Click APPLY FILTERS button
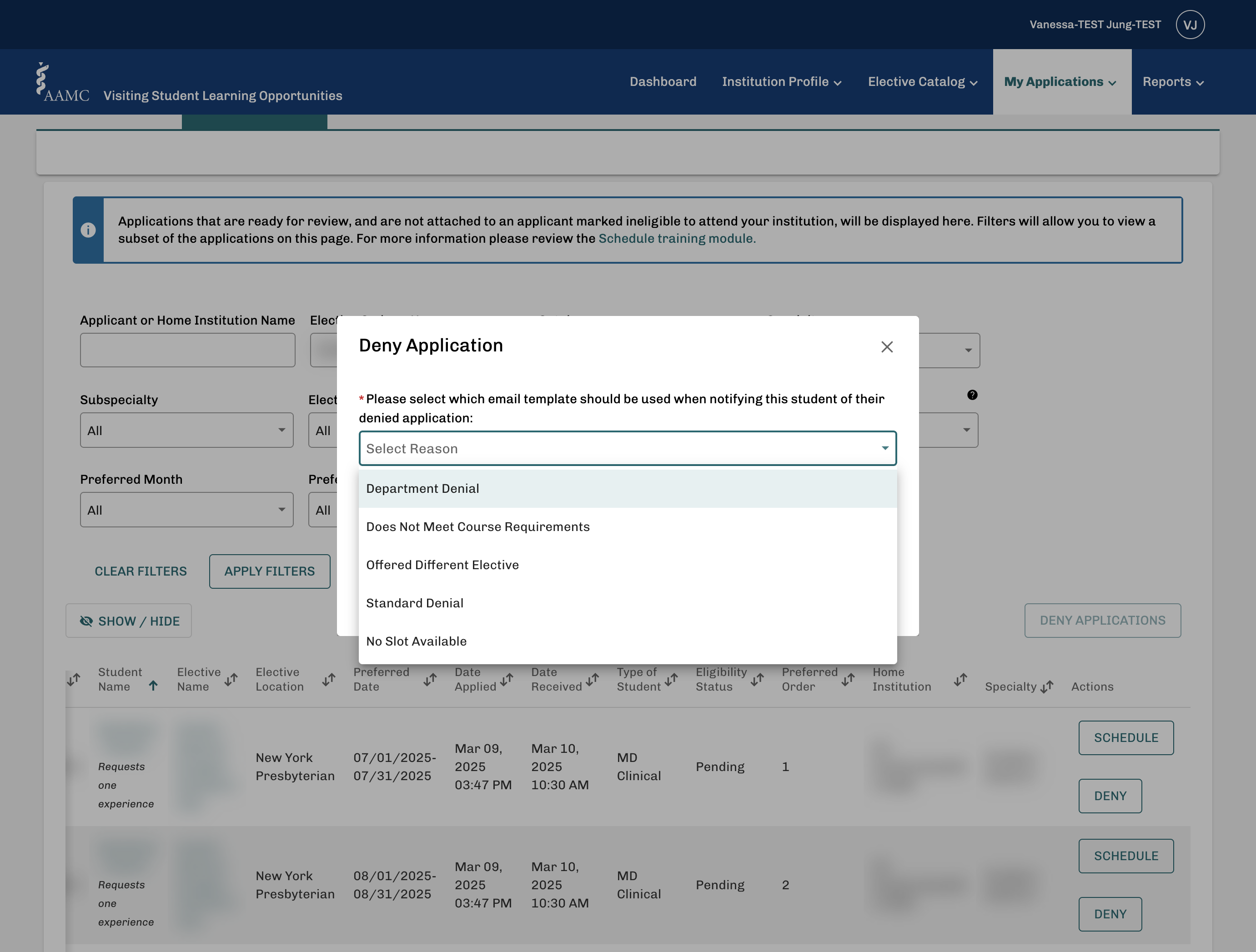The width and height of the screenshot is (1256, 952). [x=269, y=571]
